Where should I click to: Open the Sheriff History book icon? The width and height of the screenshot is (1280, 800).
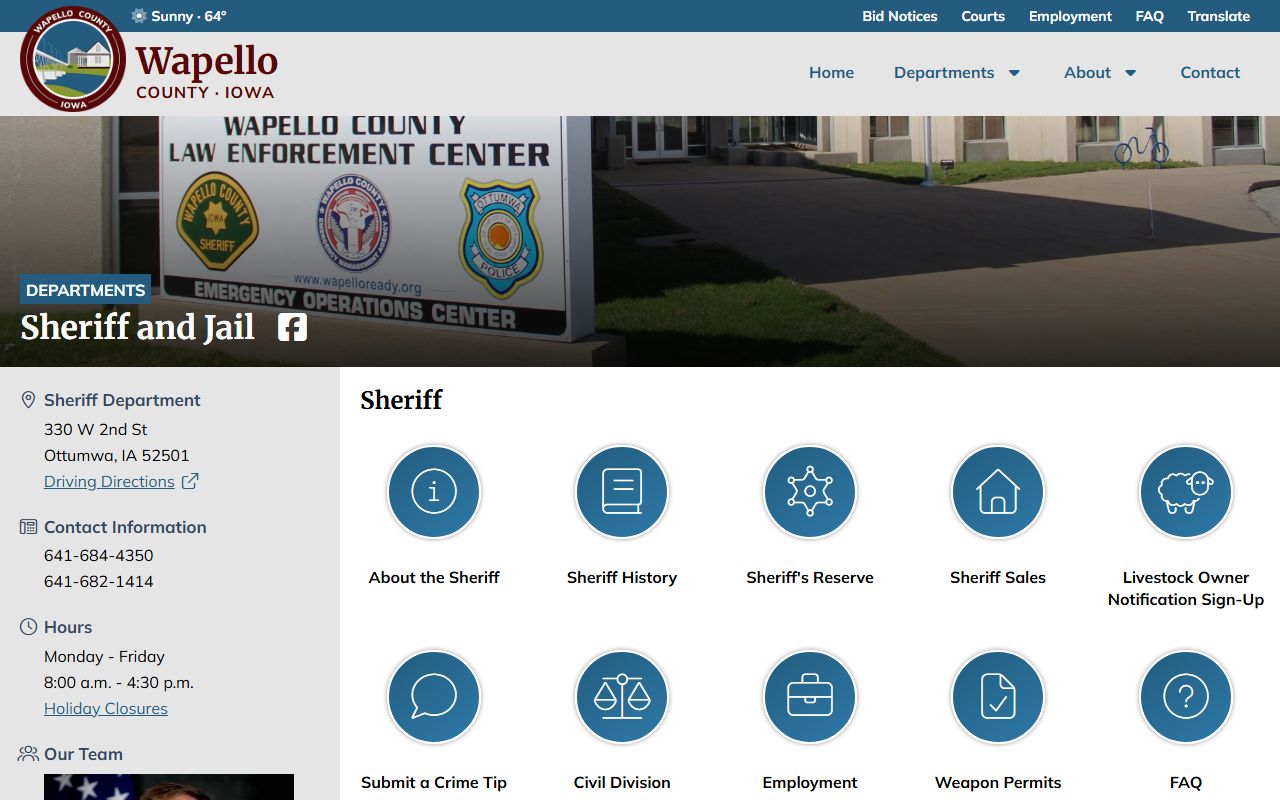pyautogui.click(x=622, y=492)
